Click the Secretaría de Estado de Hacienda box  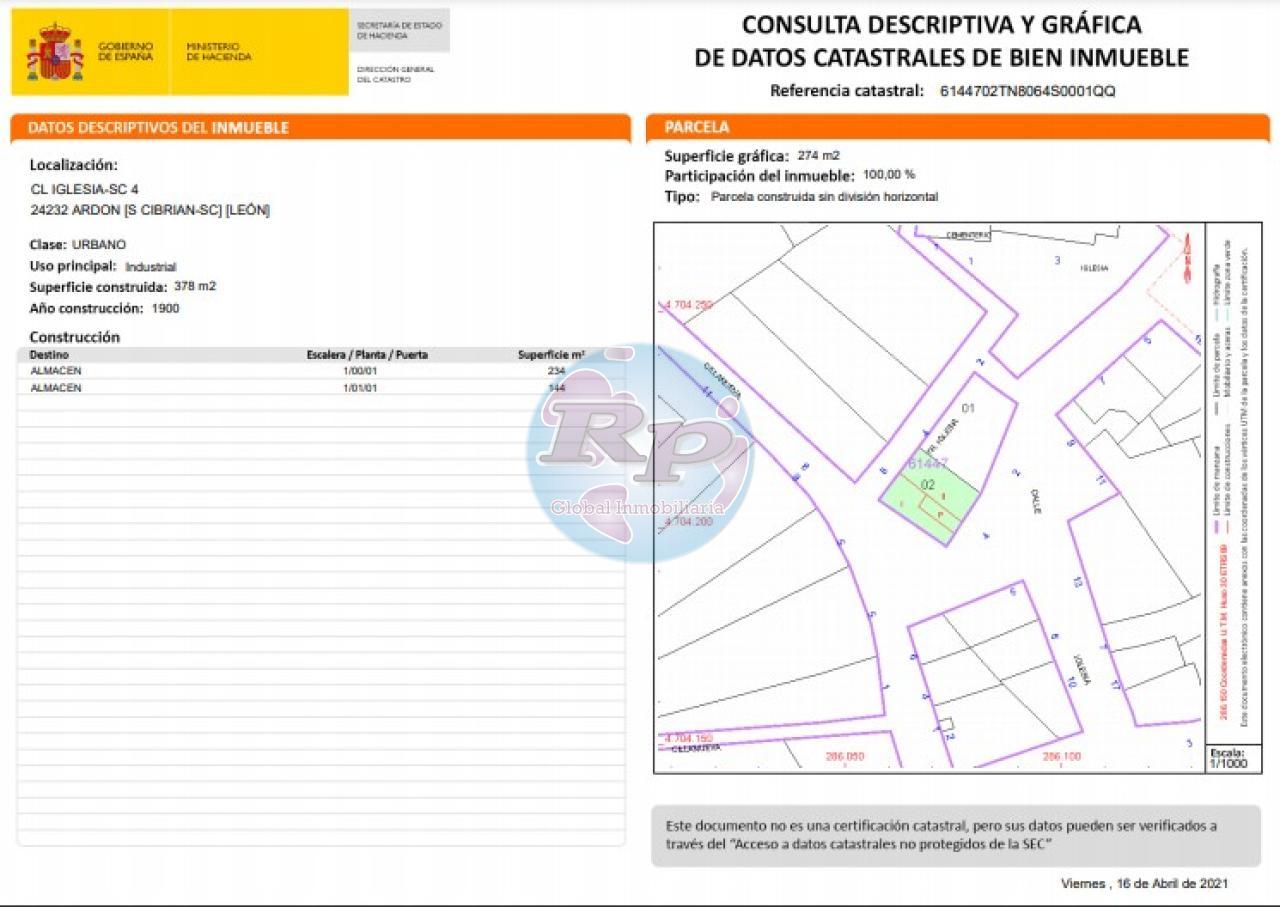(398, 30)
